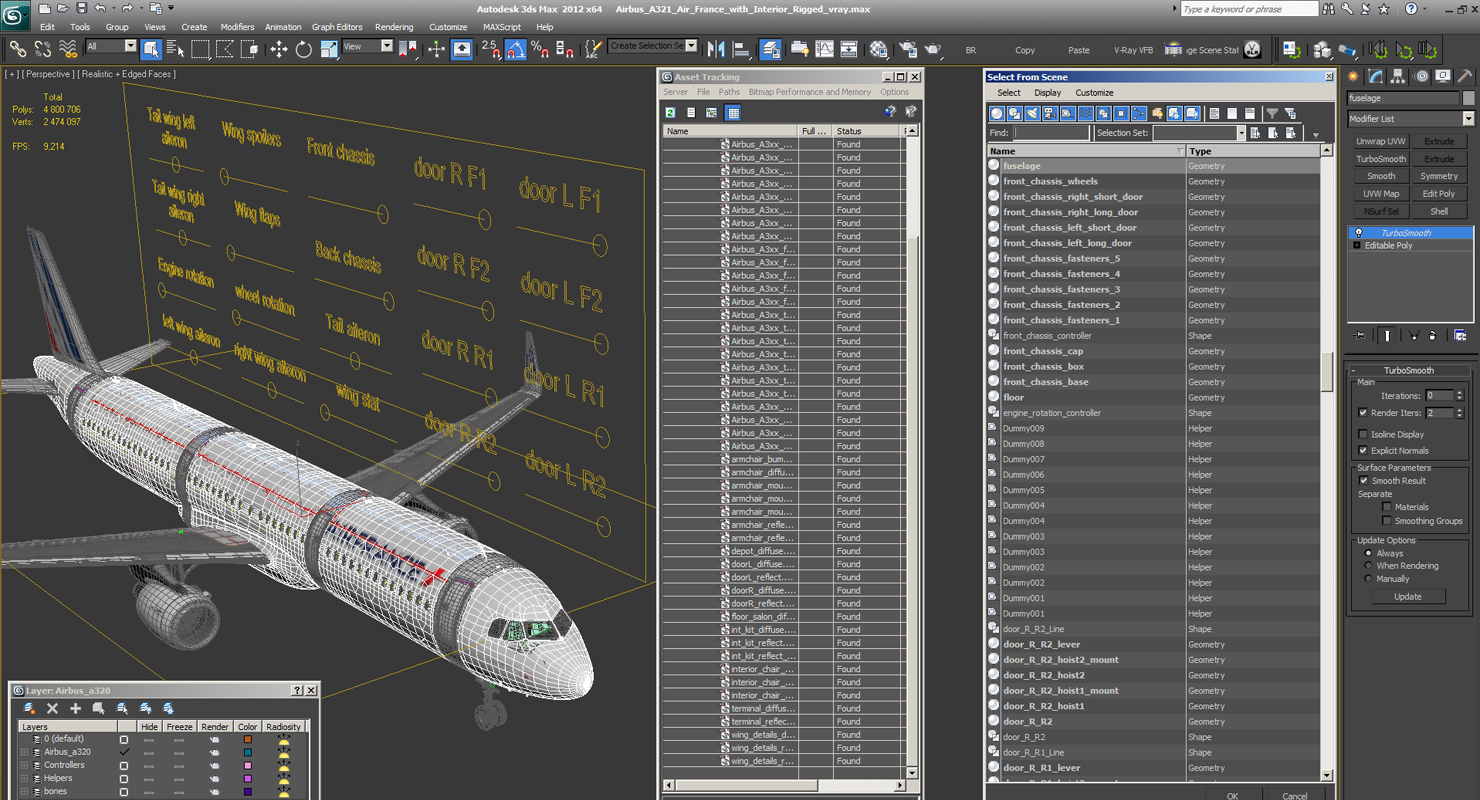Screen dimensions: 1480x800
Task: Open the Rendering menu
Action: tap(394, 27)
